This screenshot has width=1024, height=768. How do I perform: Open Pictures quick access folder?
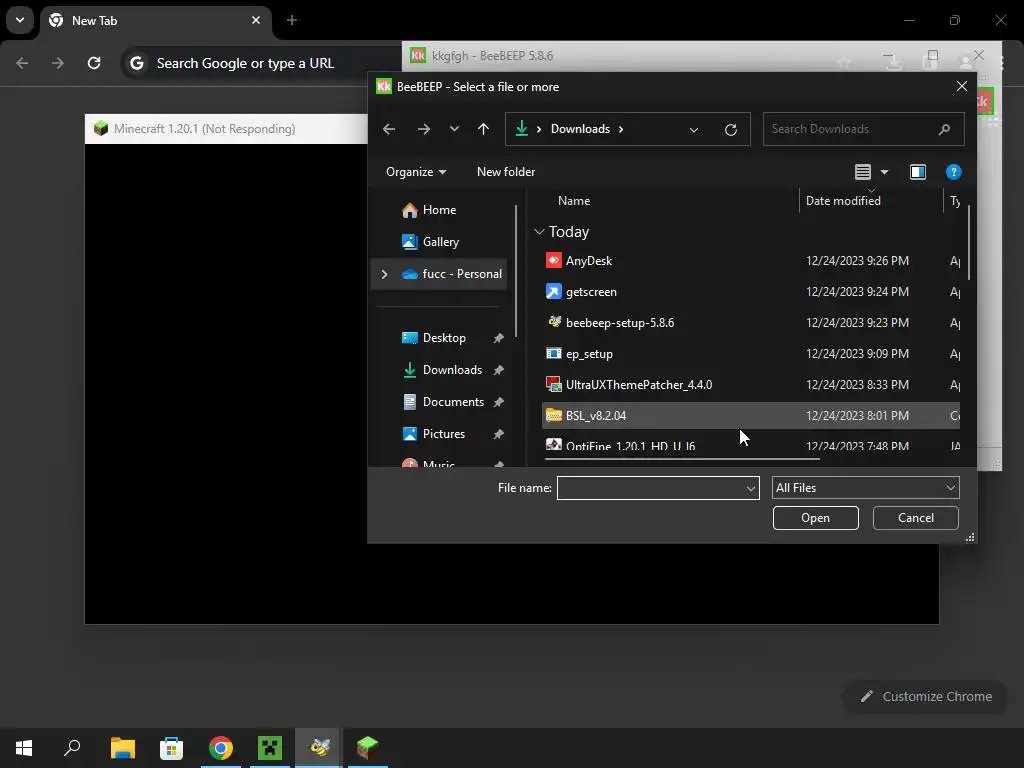pyautogui.click(x=443, y=434)
